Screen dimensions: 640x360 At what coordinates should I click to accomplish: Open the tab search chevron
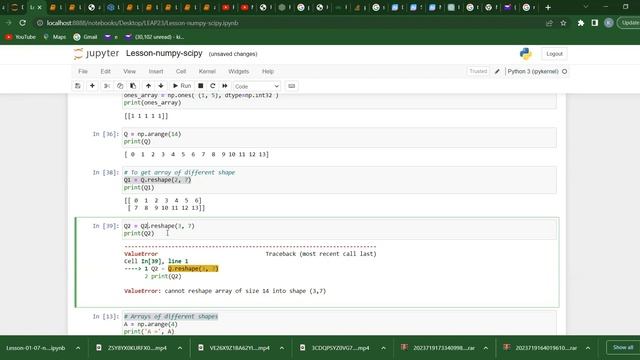coord(586,7)
